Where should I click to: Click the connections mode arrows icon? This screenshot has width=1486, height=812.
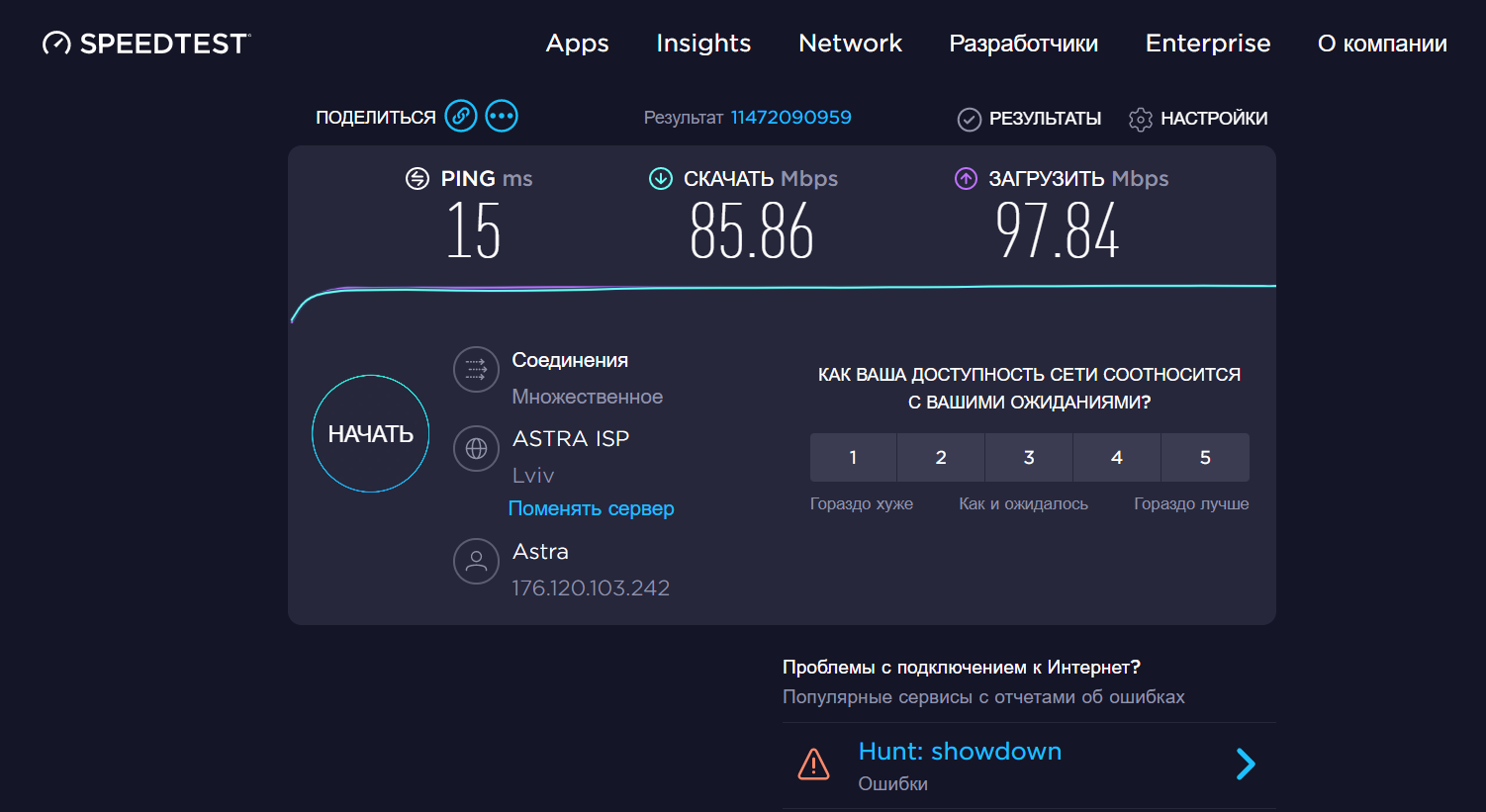click(476, 370)
